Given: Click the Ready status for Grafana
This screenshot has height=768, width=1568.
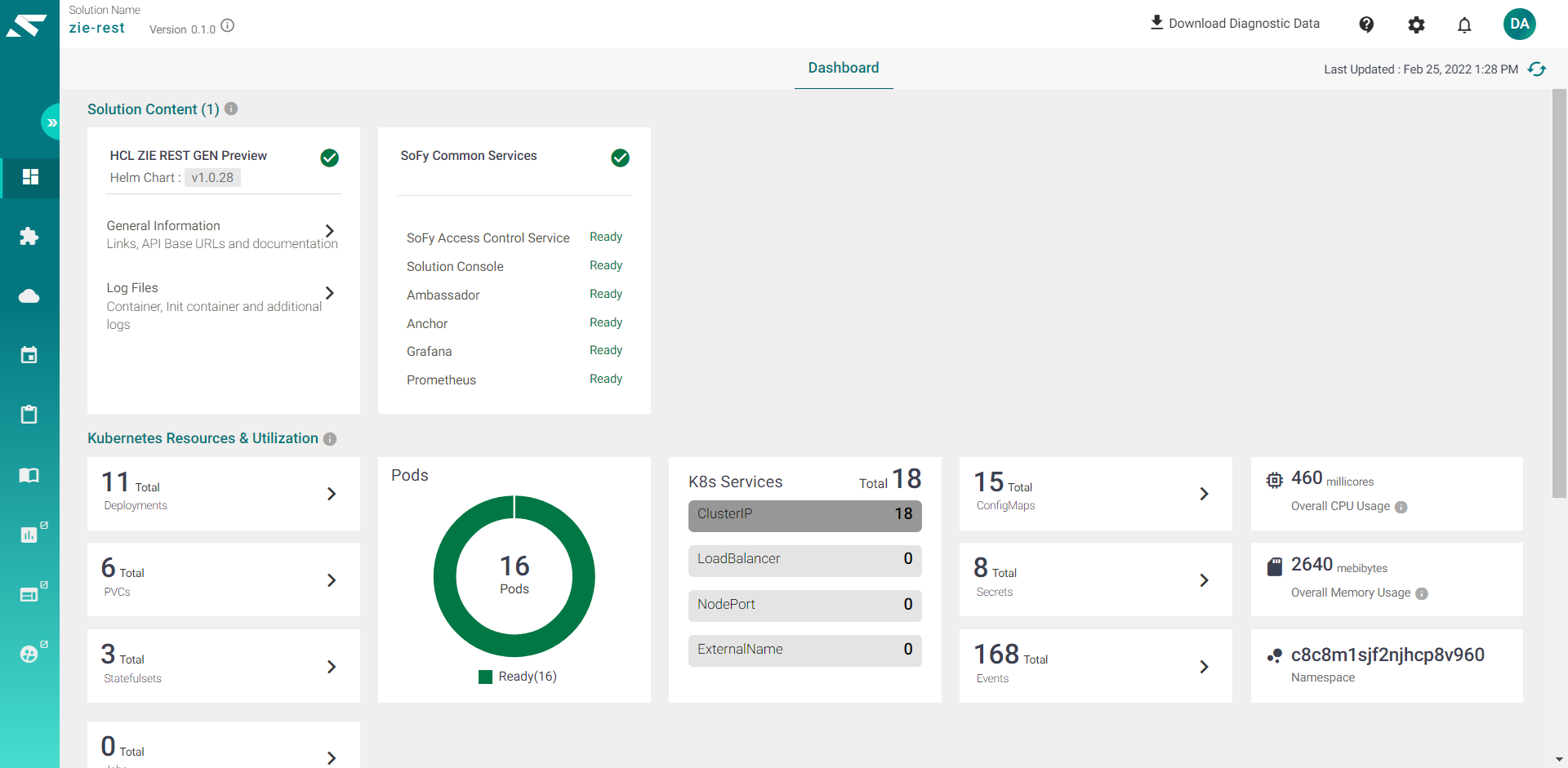Looking at the screenshot, I should tap(606, 350).
